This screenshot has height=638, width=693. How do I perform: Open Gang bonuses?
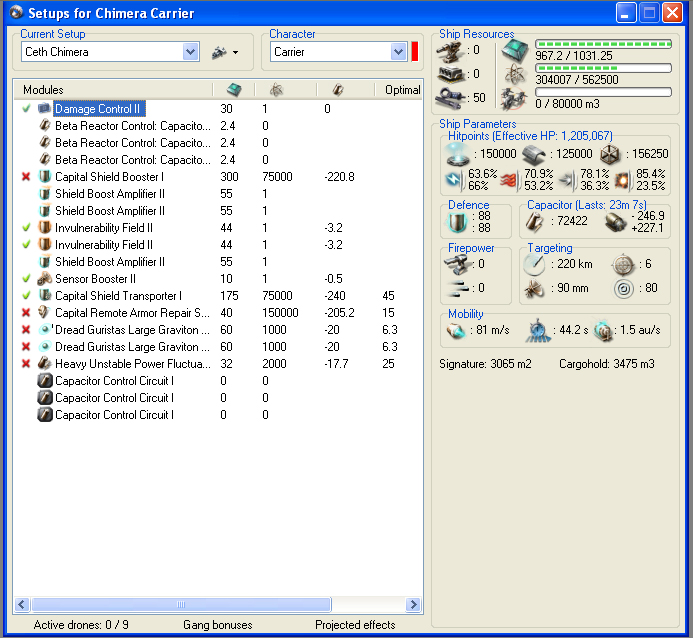click(x=218, y=625)
